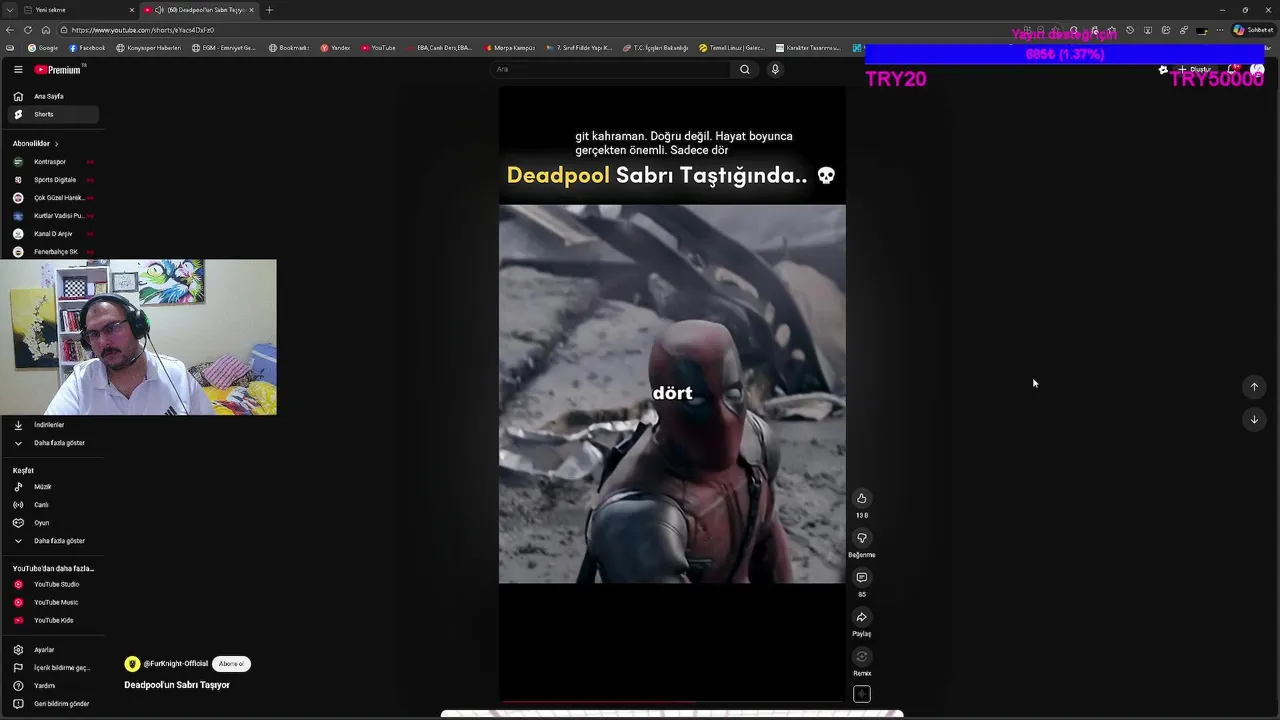This screenshot has height=720, width=1280.
Task: Open YouTube Music link
Action: (52, 603)
